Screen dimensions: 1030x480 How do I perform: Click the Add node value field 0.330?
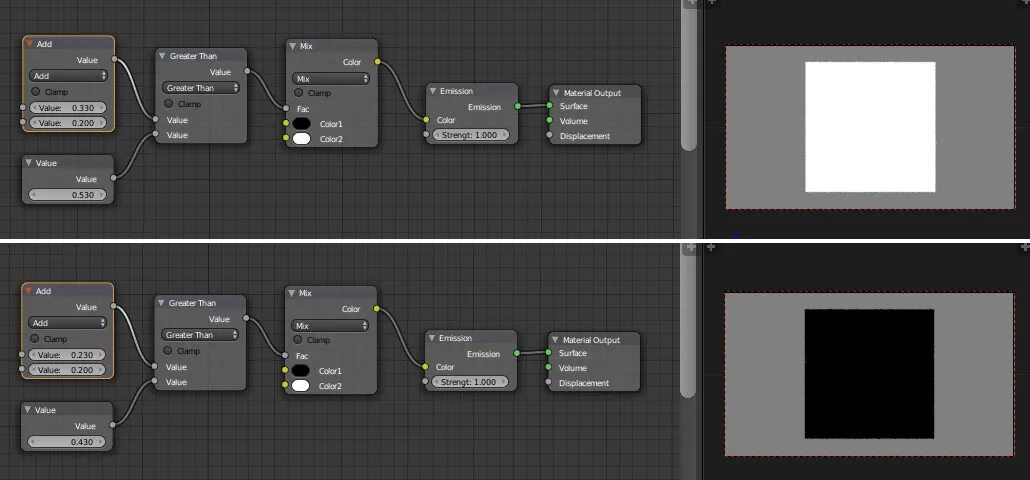[x=68, y=108]
